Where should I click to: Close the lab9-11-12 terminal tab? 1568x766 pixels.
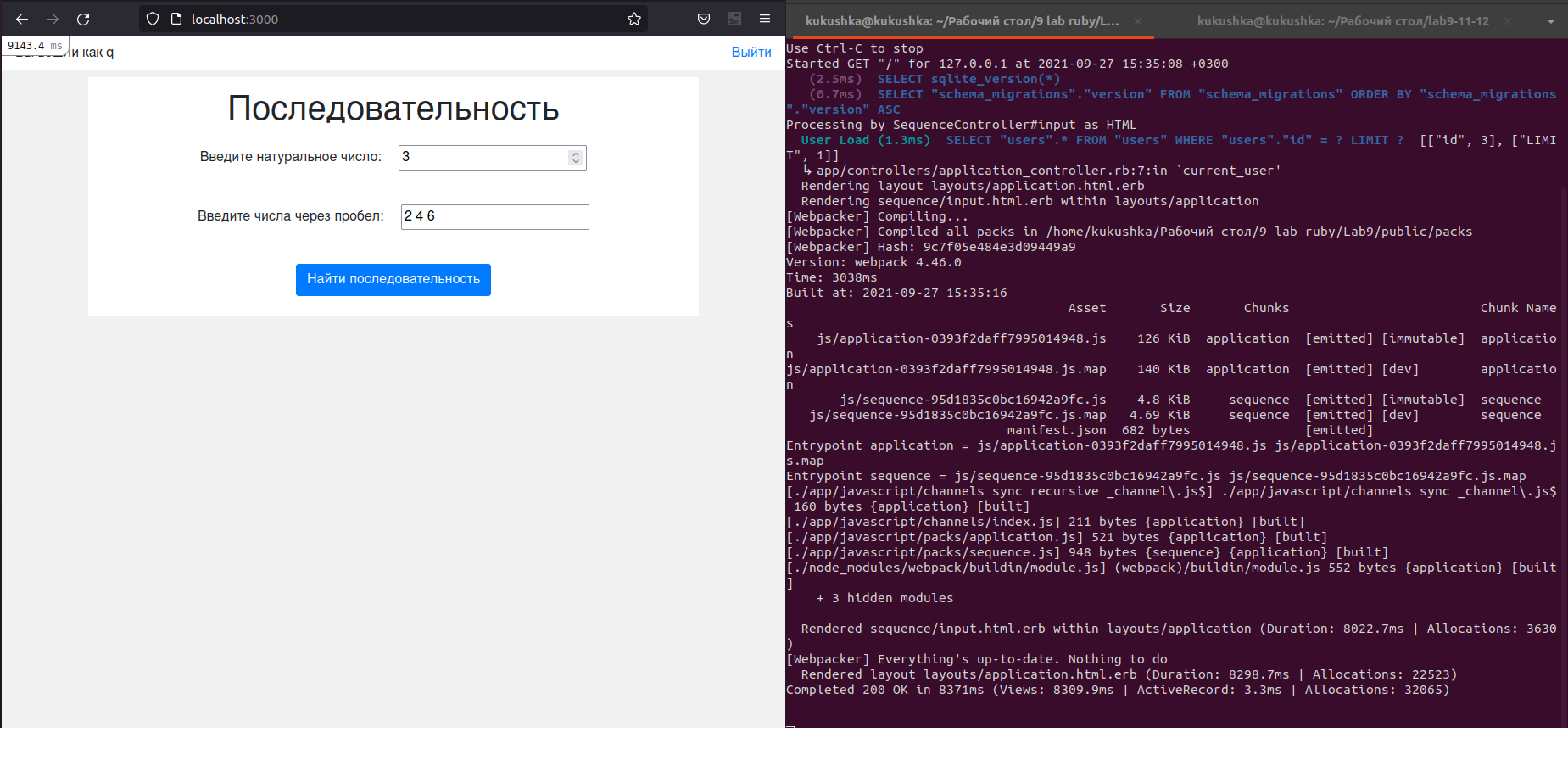point(1508,21)
